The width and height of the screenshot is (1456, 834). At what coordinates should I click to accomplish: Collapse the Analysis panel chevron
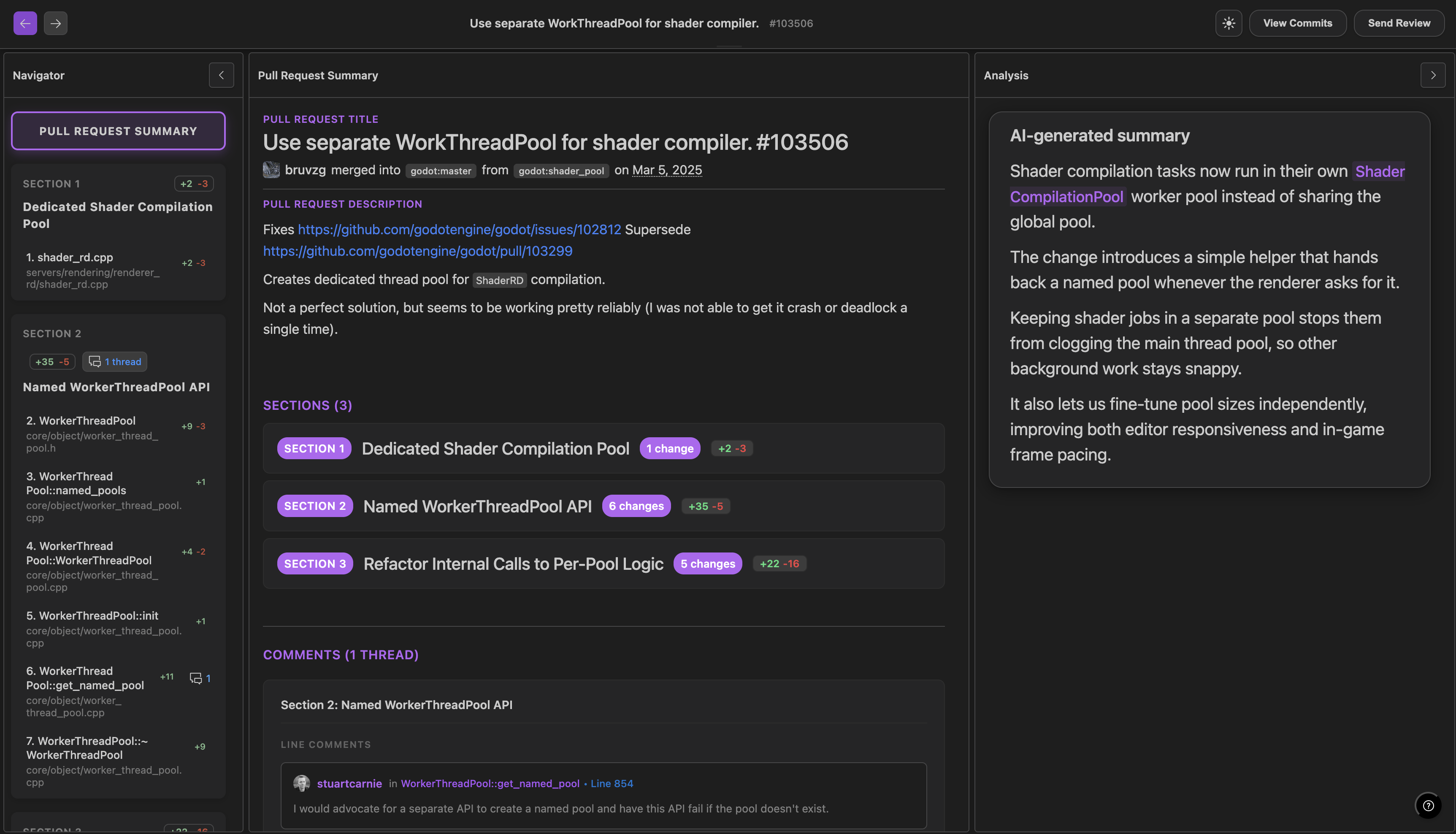1432,75
